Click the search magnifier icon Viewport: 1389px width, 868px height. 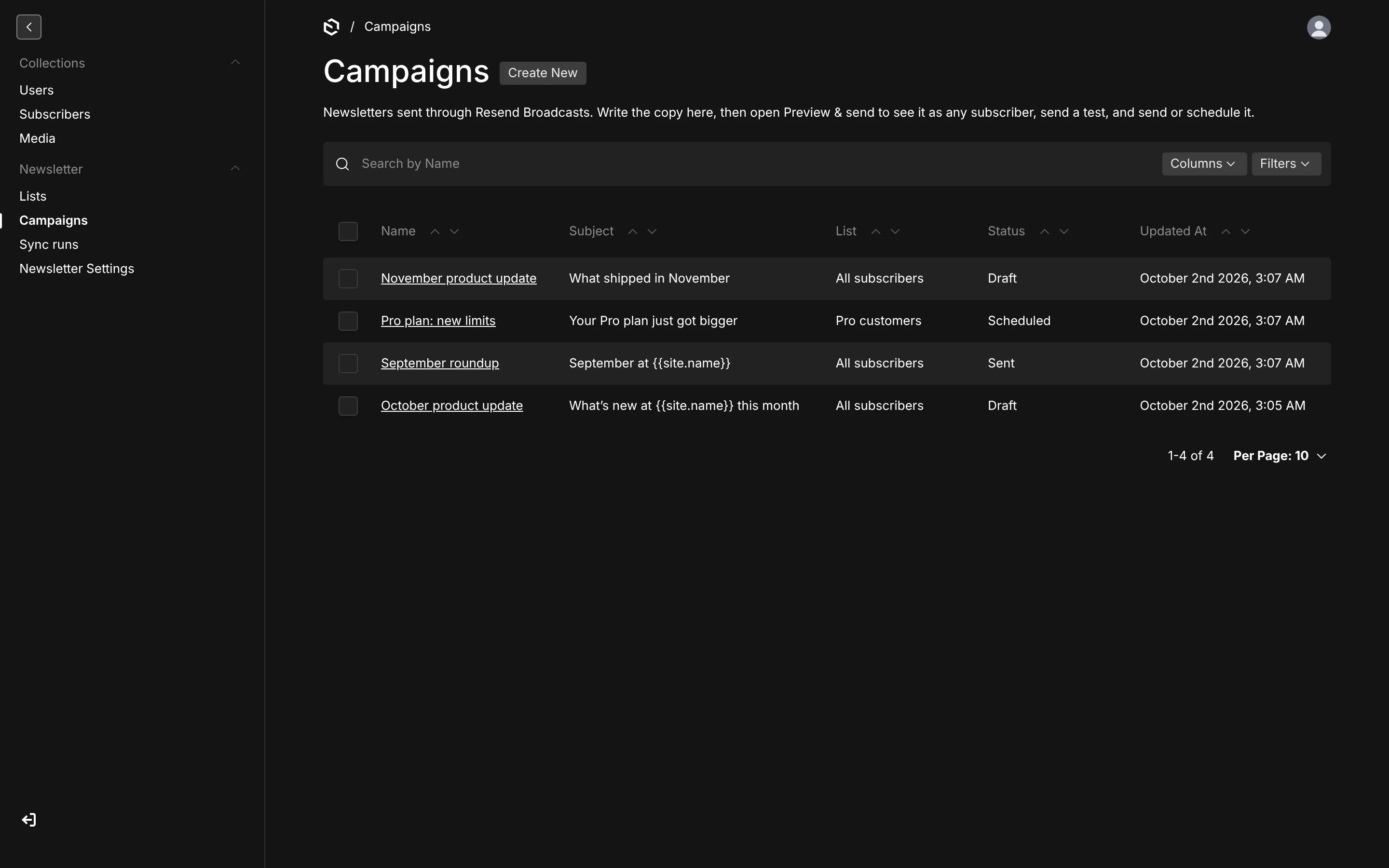pos(342,164)
